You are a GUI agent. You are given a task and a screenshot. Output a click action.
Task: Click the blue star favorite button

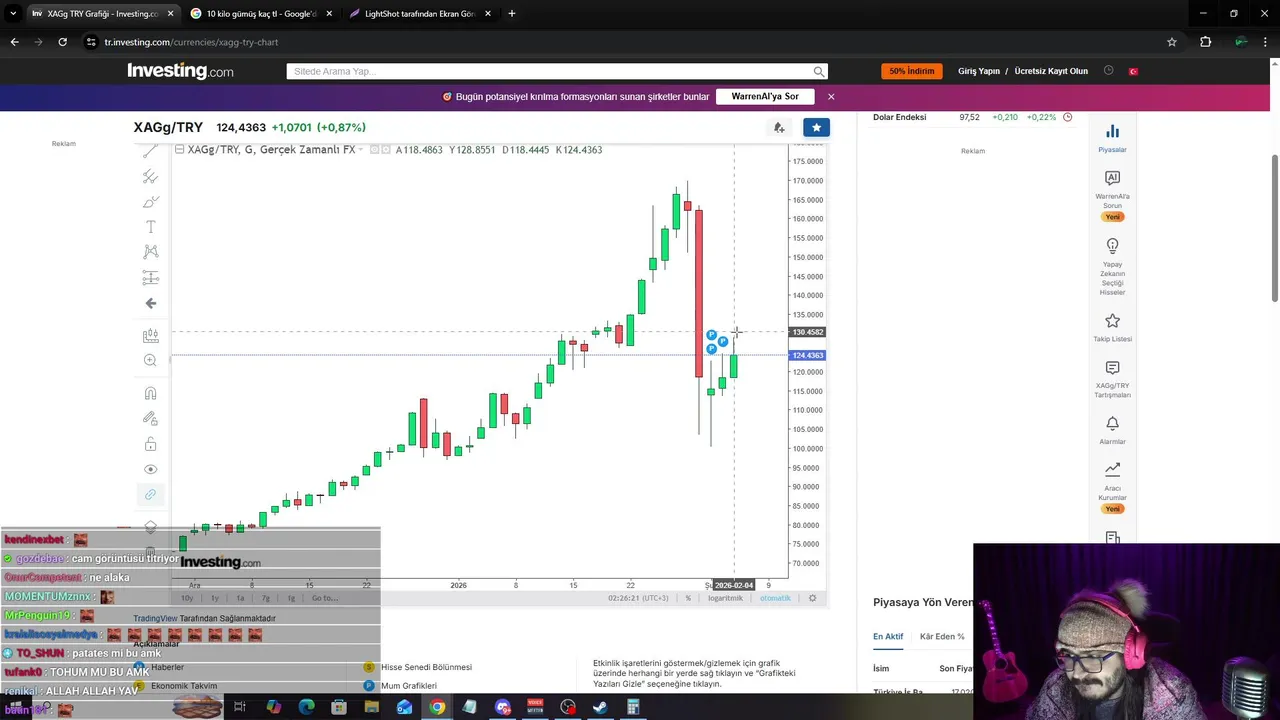click(816, 127)
